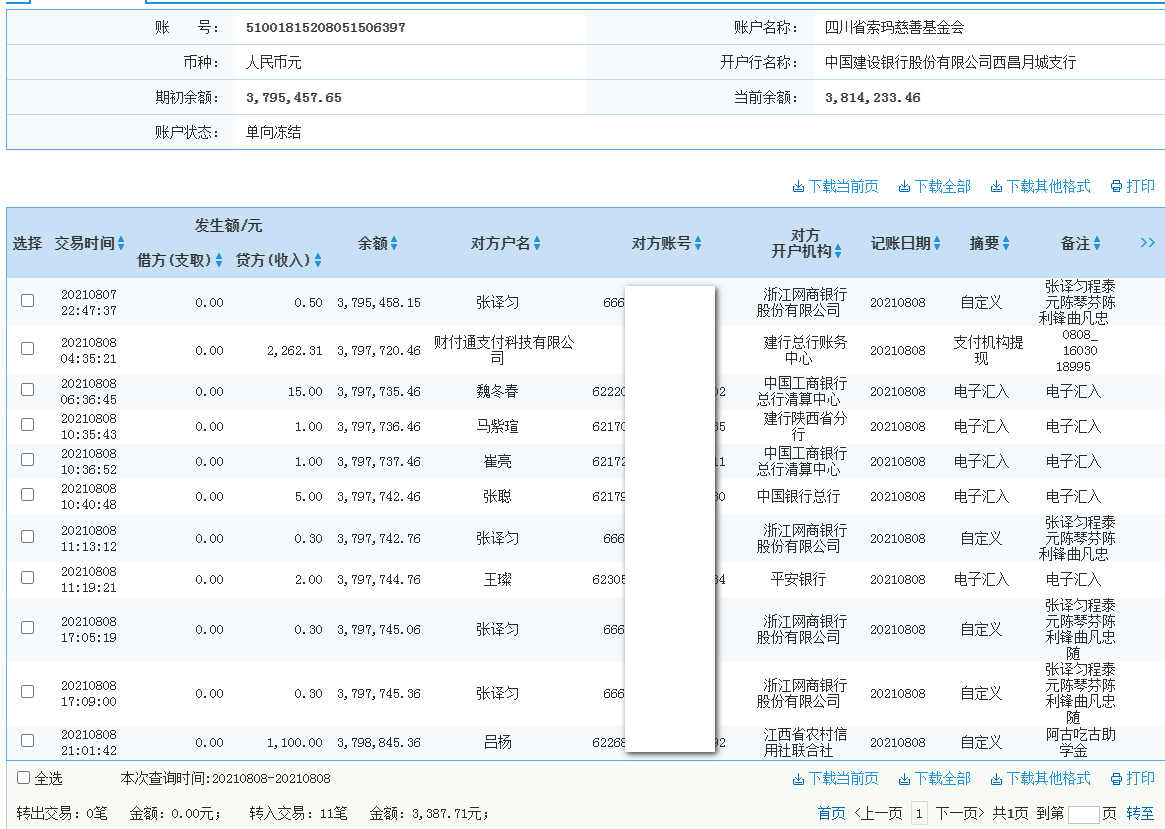1165x829 pixels.
Task: Sort by 余额 column arrow icon
Action: (x=394, y=242)
